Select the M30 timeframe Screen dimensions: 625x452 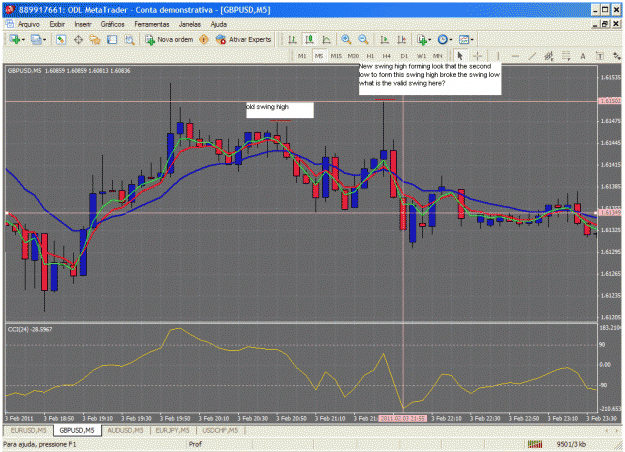coord(353,56)
